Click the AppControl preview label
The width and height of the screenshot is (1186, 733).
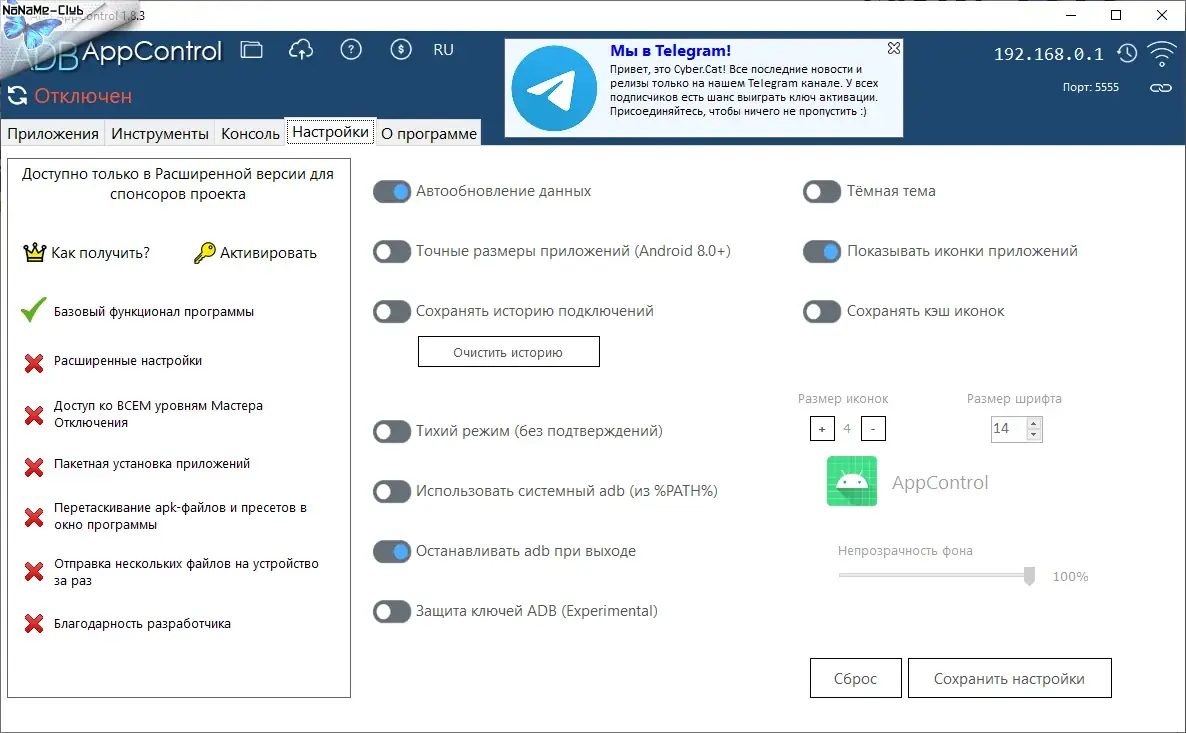click(940, 483)
